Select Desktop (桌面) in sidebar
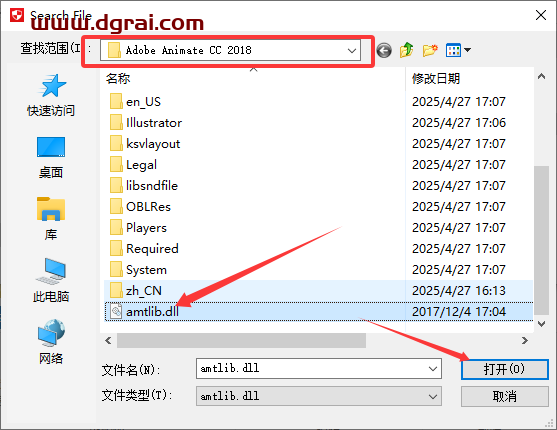 51,157
